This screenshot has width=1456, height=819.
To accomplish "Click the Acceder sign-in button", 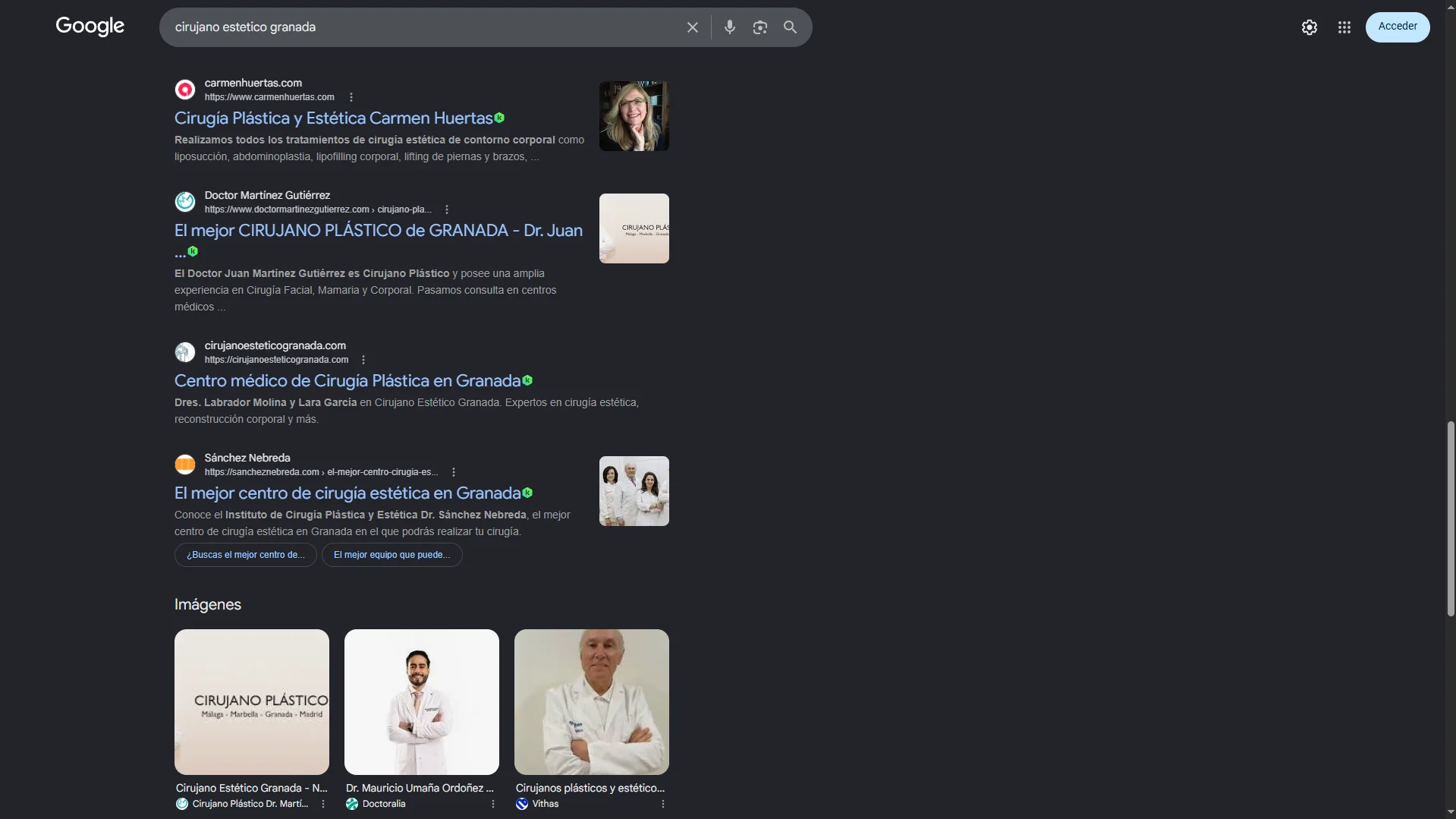I will pyautogui.click(x=1397, y=27).
